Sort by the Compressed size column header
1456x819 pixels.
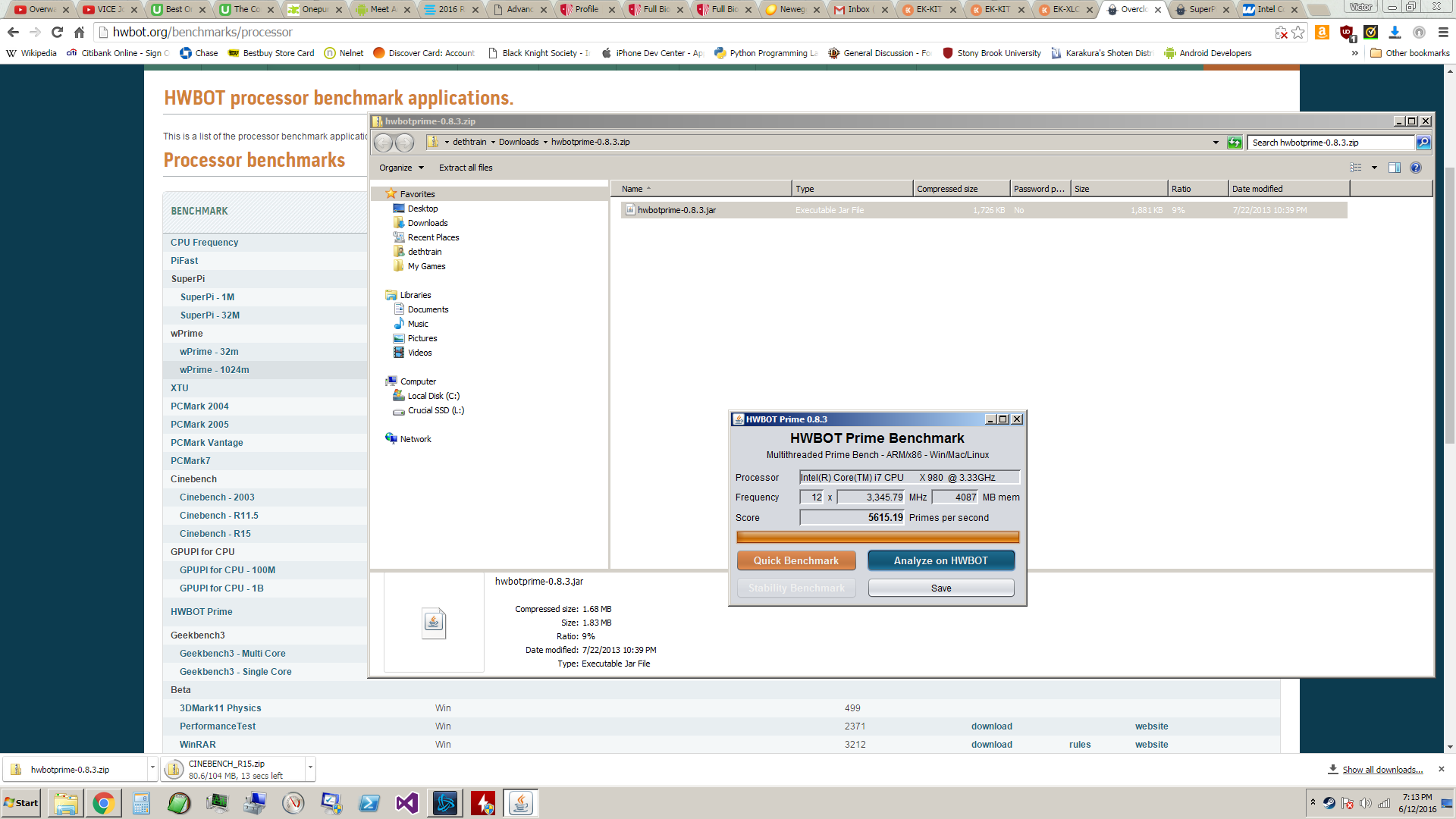pos(962,189)
